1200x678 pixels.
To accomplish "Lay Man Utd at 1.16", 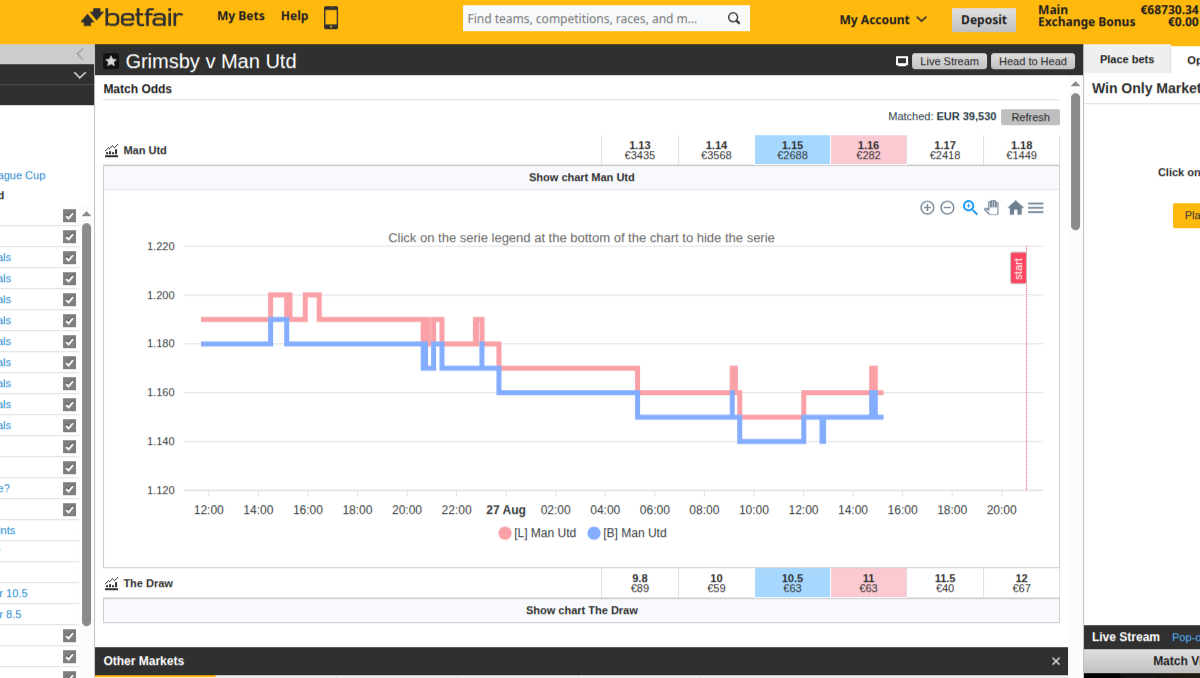I will point(869,150).
